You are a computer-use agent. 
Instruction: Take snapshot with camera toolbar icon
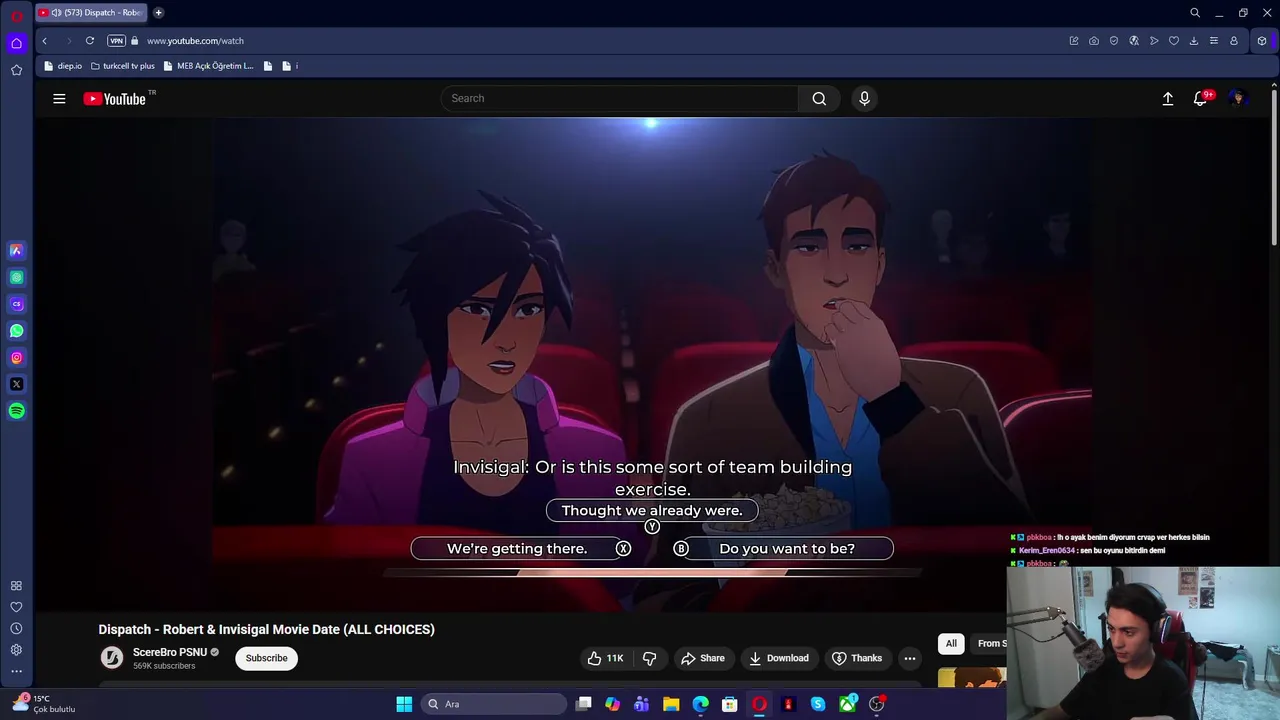[x=1094, y=41]
